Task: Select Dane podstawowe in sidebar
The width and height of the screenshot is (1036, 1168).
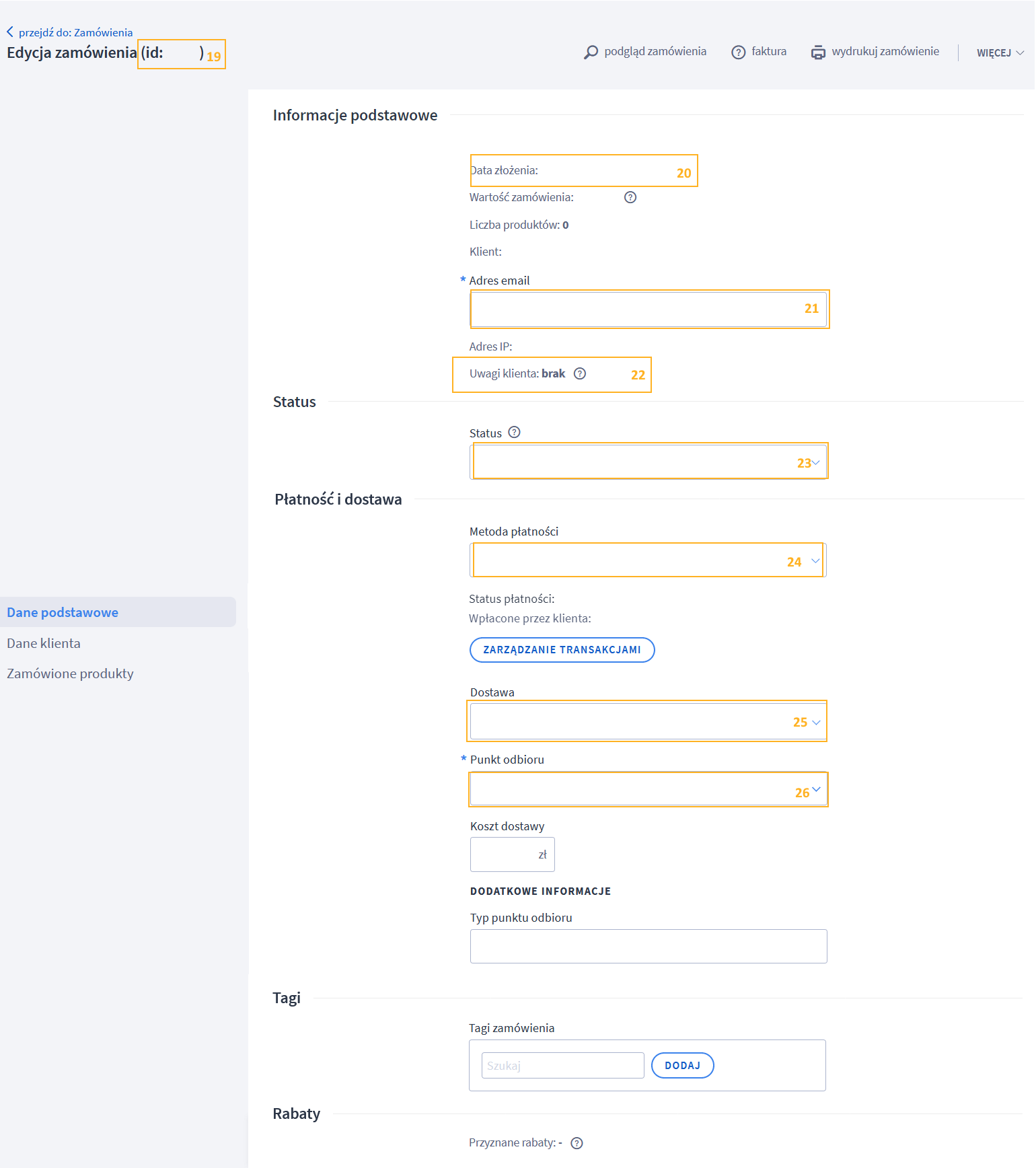Action: click(63, 612)
